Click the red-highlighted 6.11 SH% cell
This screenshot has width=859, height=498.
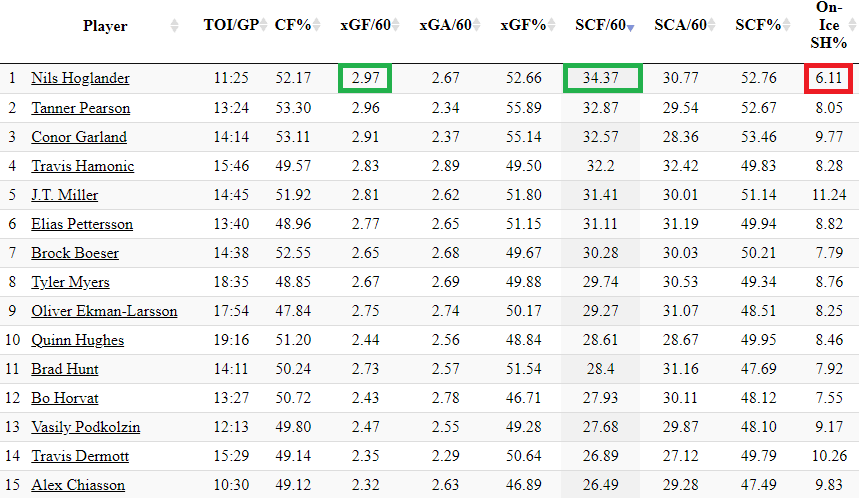pos(829,78)
